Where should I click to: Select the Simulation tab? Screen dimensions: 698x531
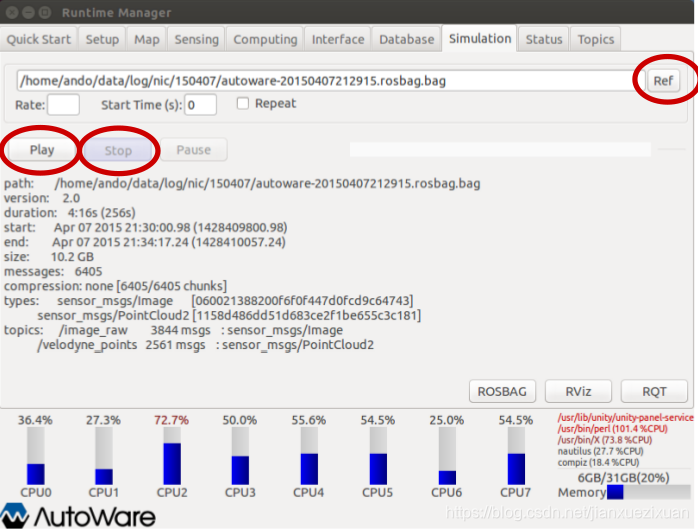480,39
